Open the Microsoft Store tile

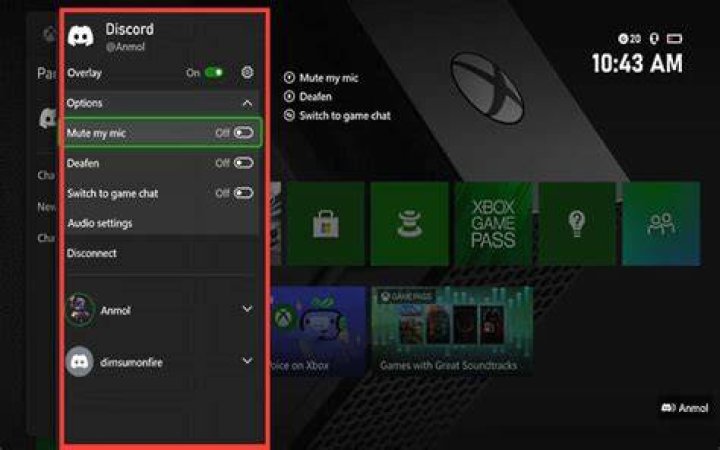[326, 224]
